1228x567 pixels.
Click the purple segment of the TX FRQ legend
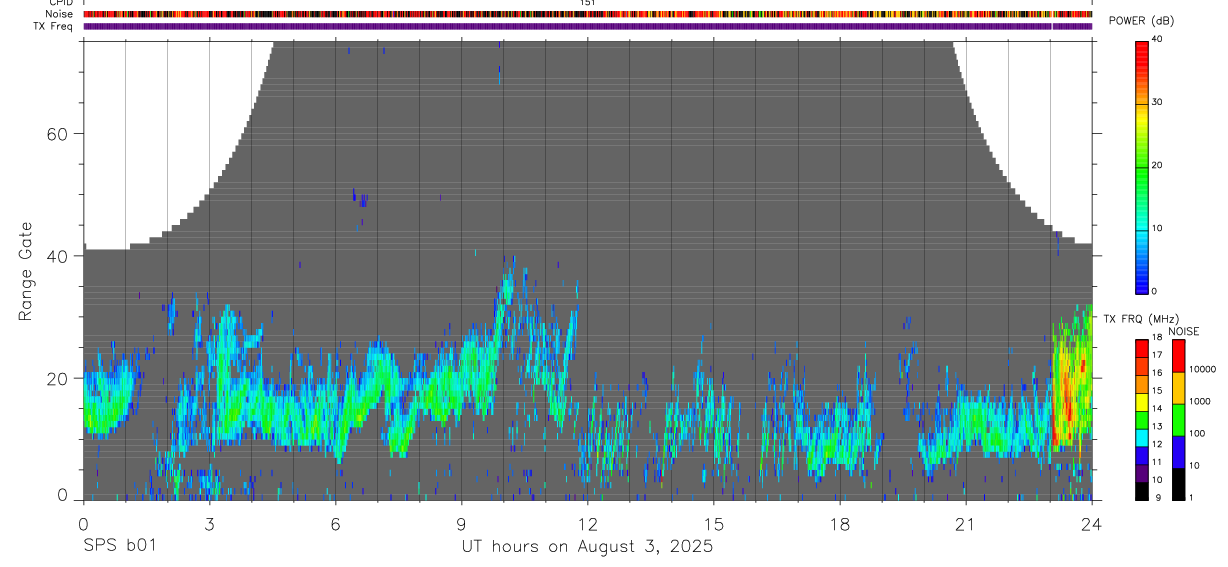pos(1142,474)
